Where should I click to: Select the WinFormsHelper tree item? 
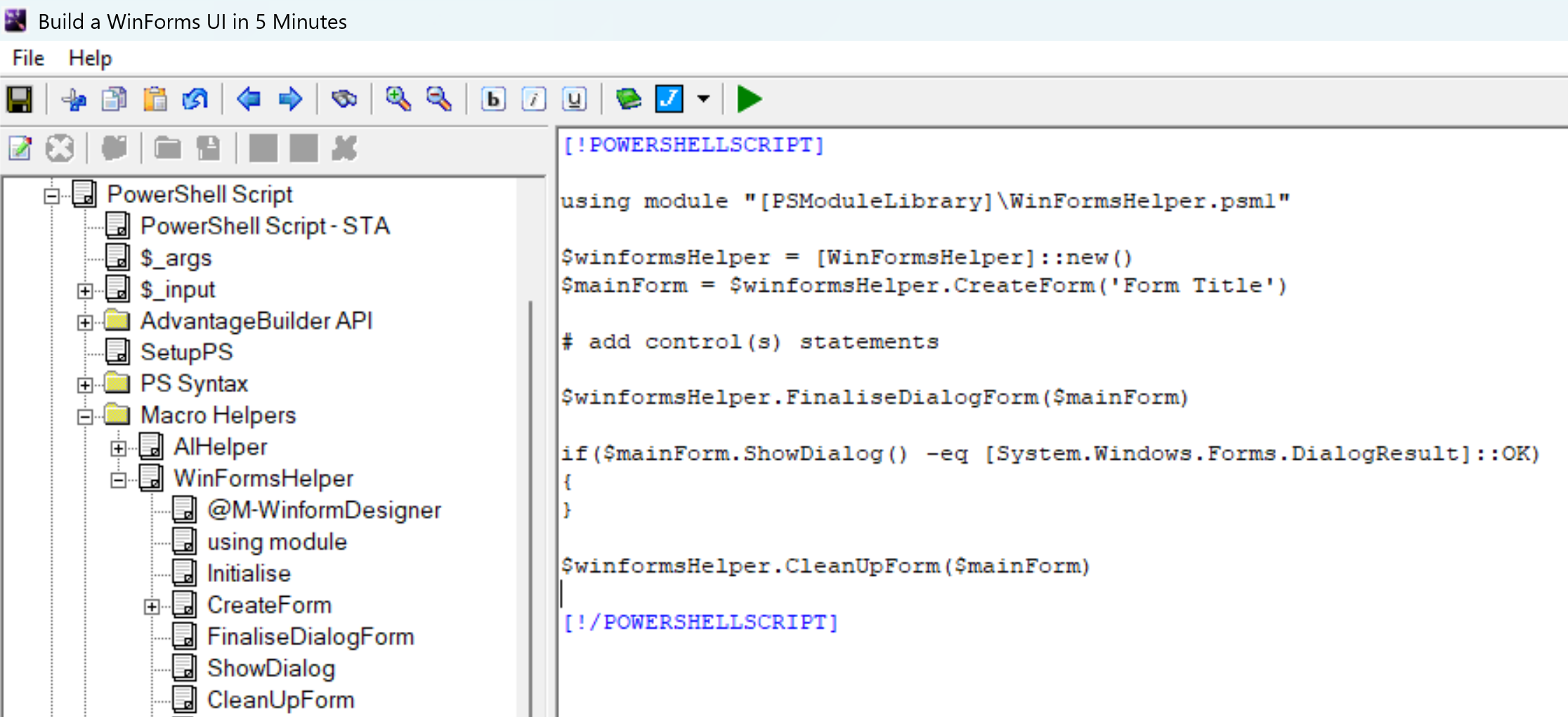pos(263,479)
